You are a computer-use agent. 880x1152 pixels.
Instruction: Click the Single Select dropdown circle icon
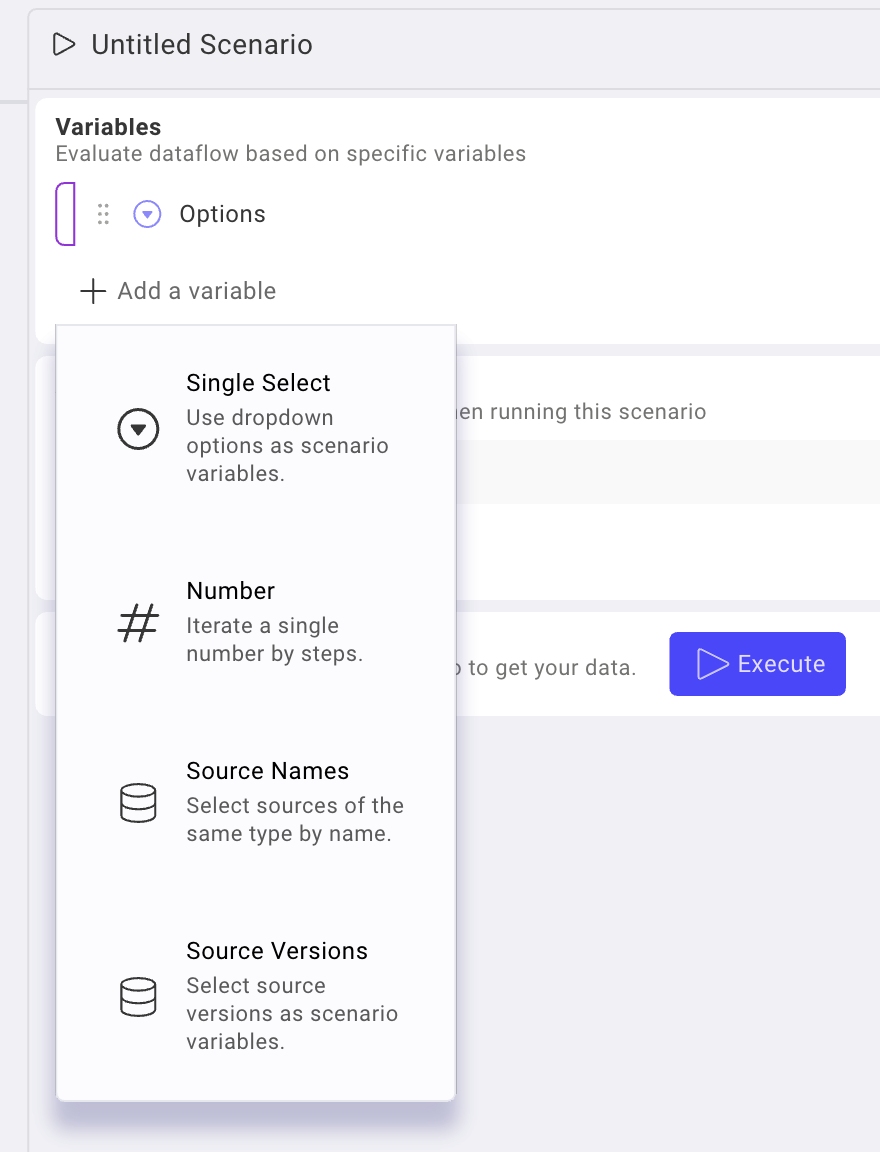[x=138, y=428]
